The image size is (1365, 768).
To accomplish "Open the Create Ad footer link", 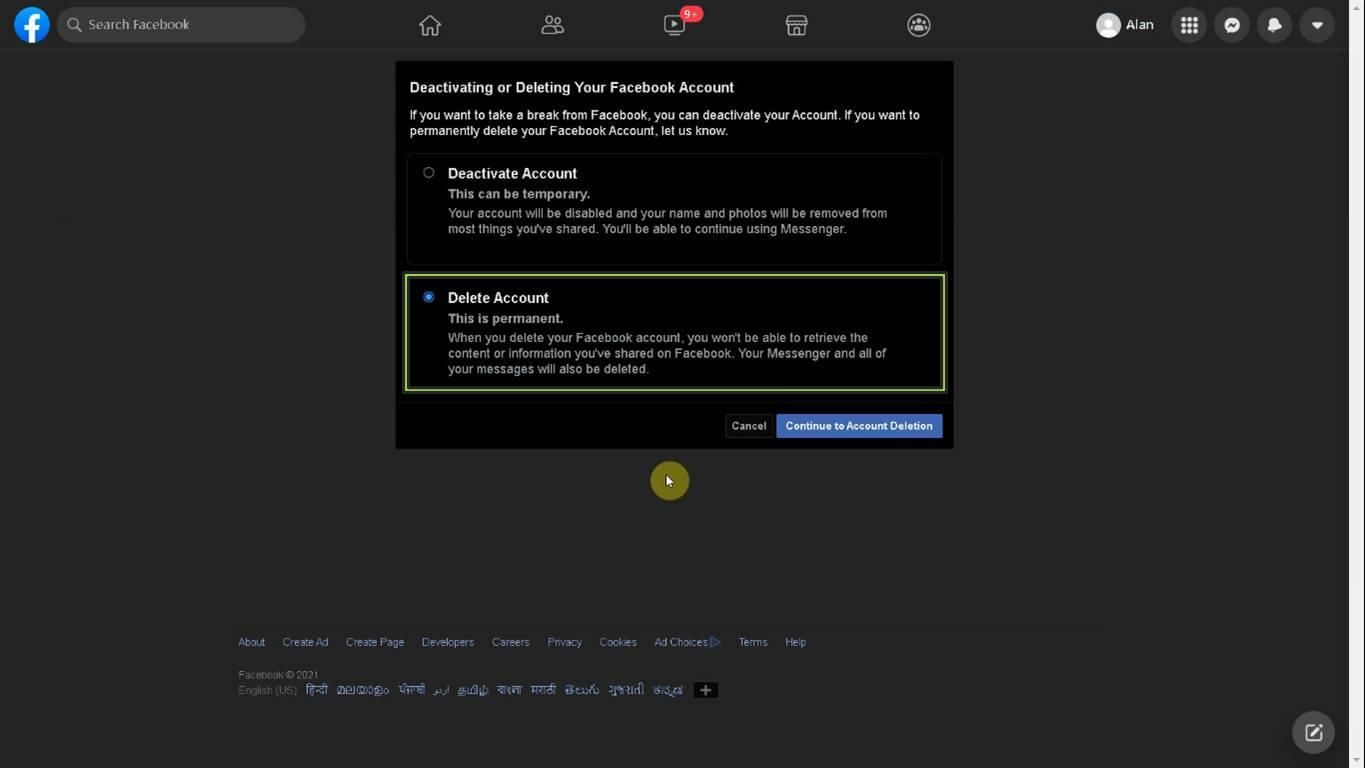I will (x=305, y=642).
